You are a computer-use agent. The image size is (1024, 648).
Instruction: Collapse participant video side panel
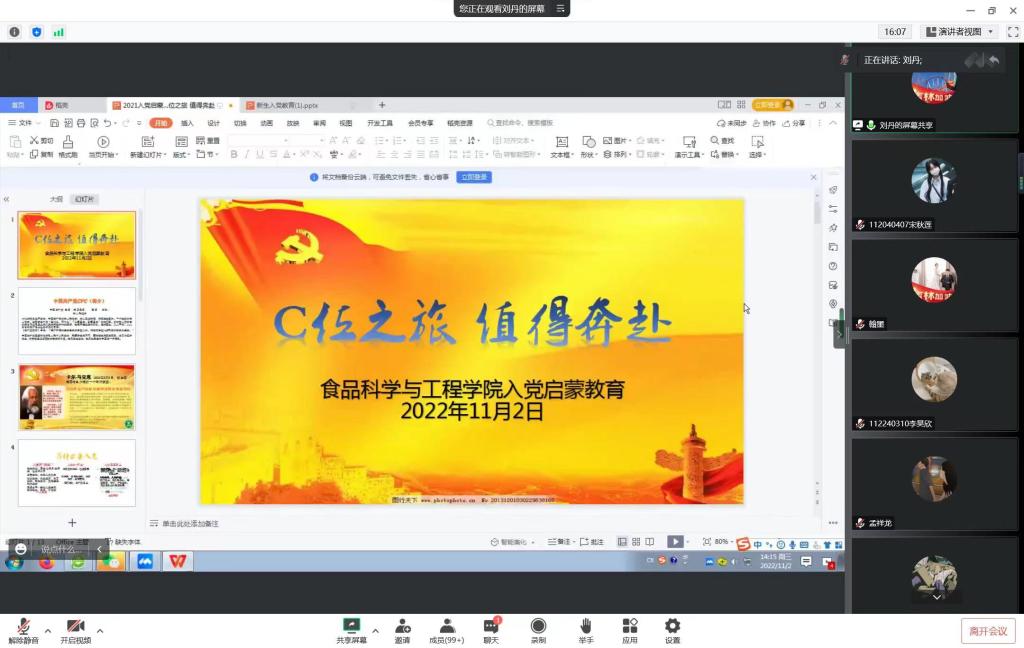(x=839, y=334)
